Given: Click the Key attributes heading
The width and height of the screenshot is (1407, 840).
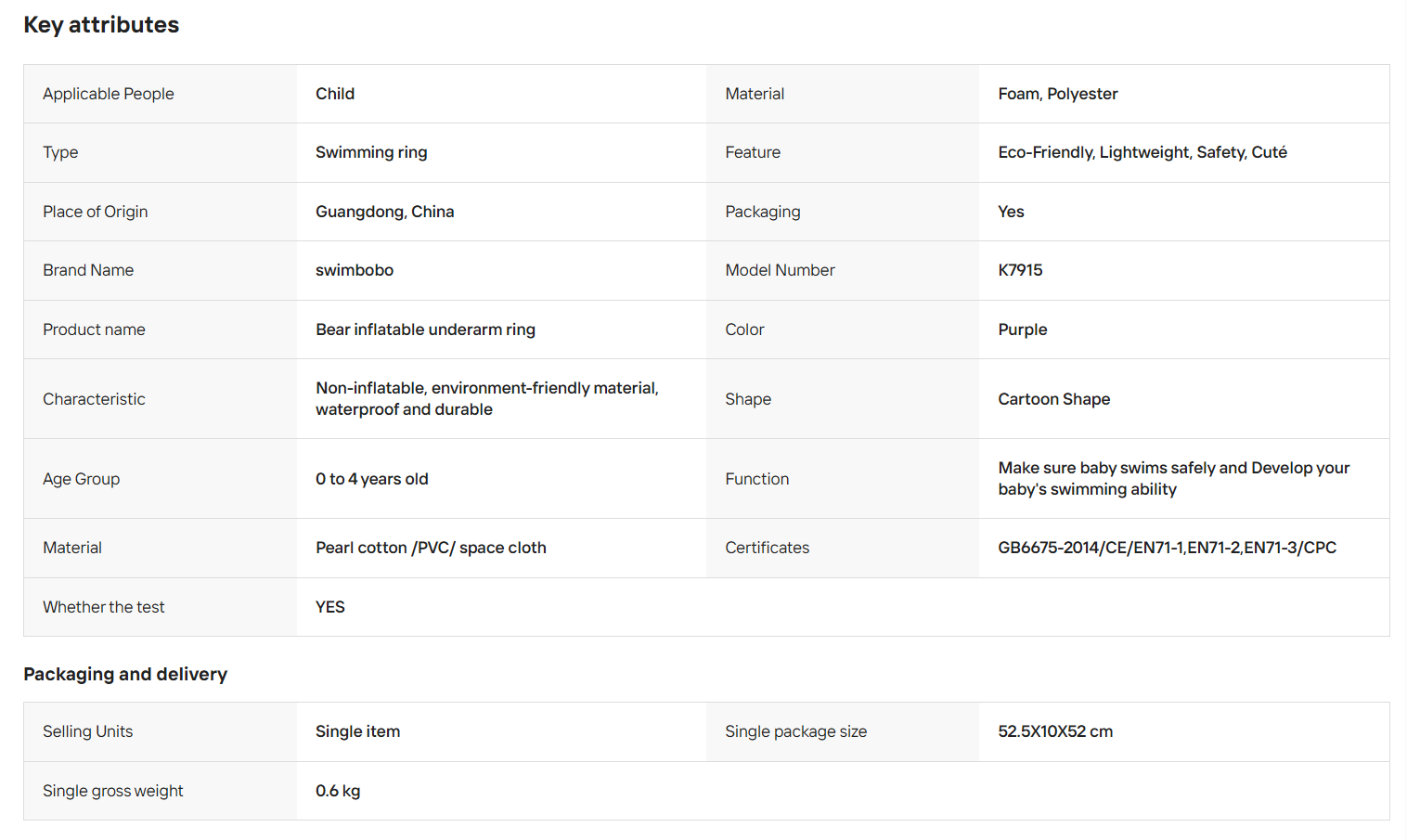Looking at the screenshot, I should (x=101, y=25).
